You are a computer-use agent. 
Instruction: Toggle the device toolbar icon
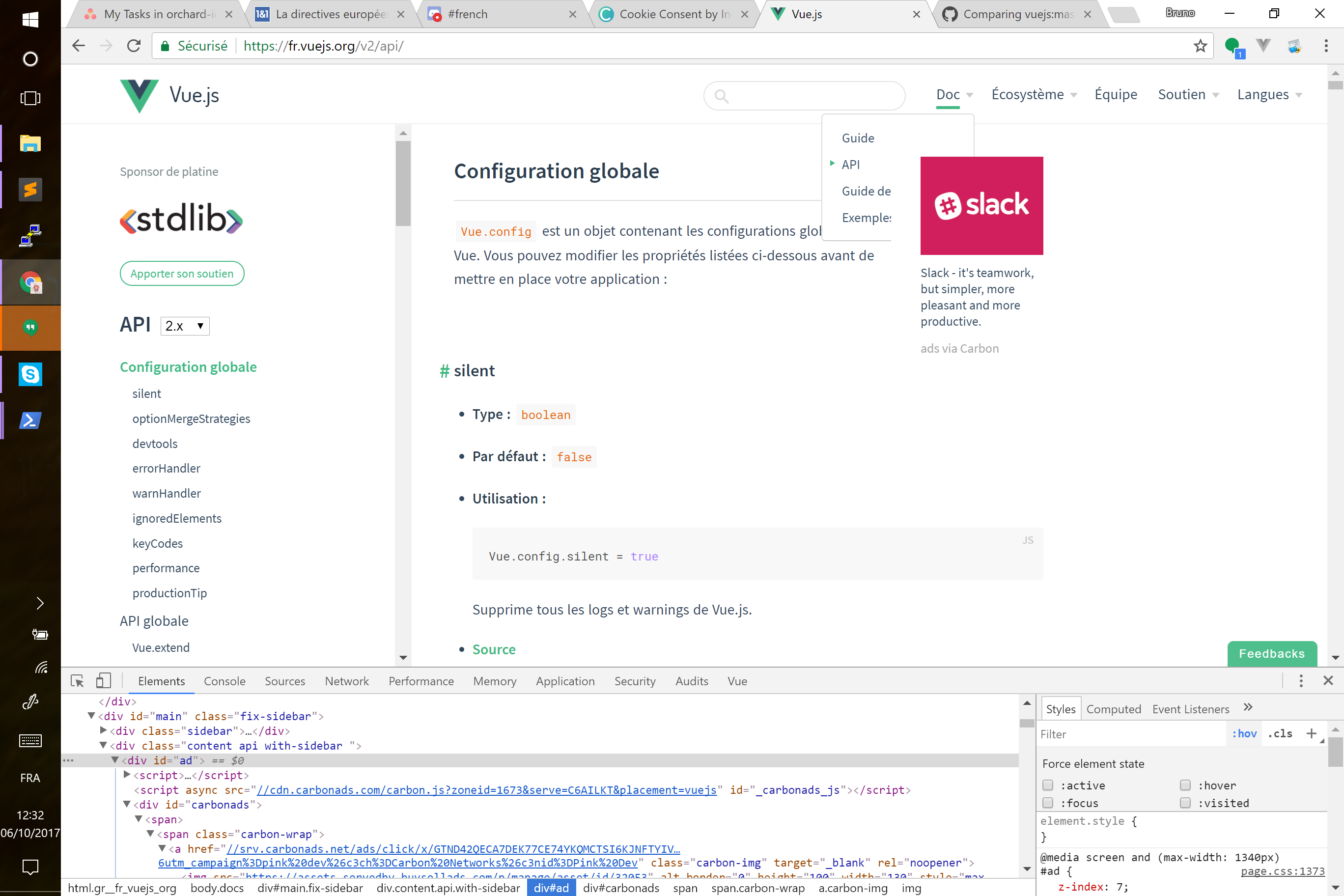(104, 681)
